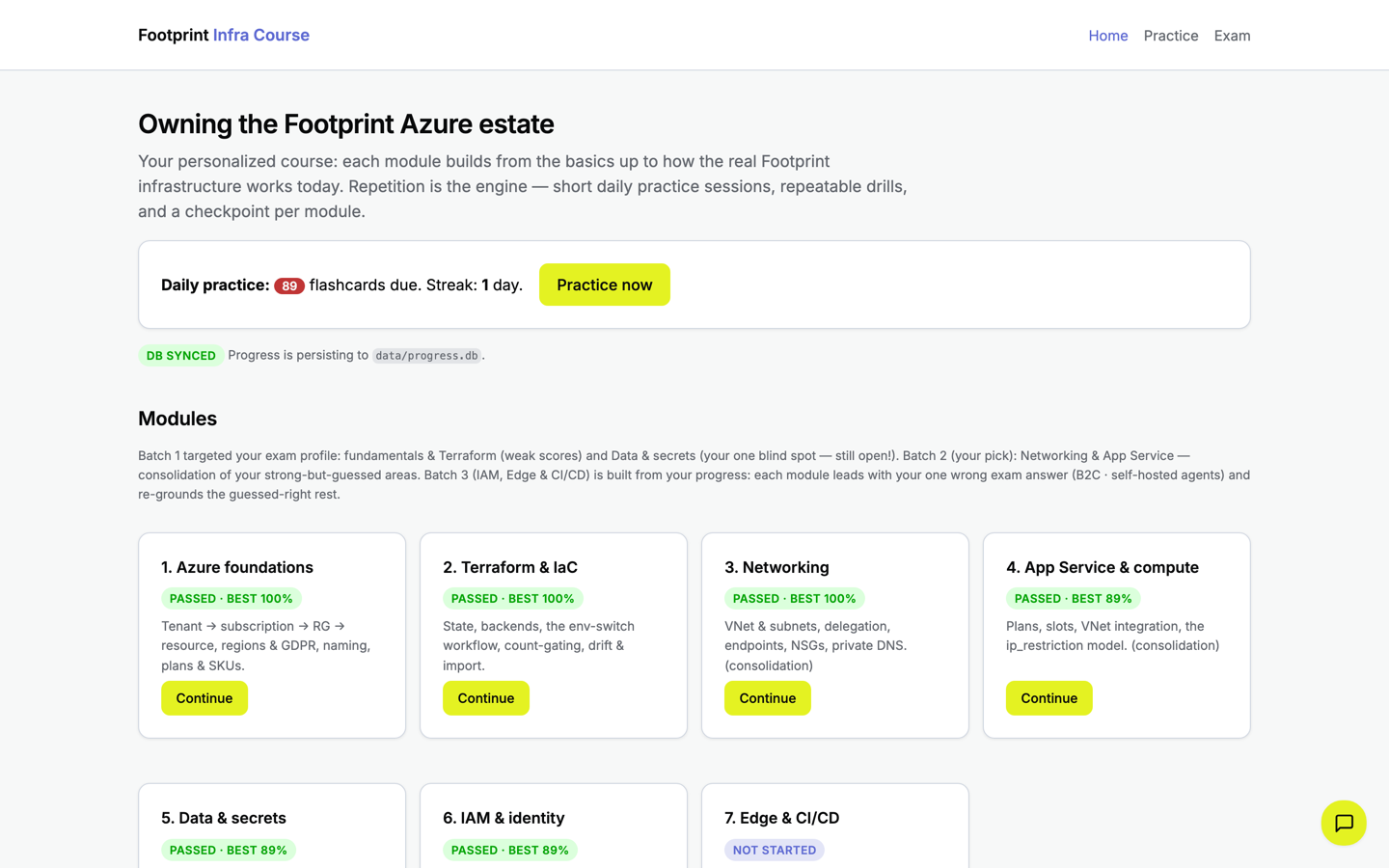Click the '6. IAM & identity' card title
Screen dimensions: 1389x868
tap(504, 818)
